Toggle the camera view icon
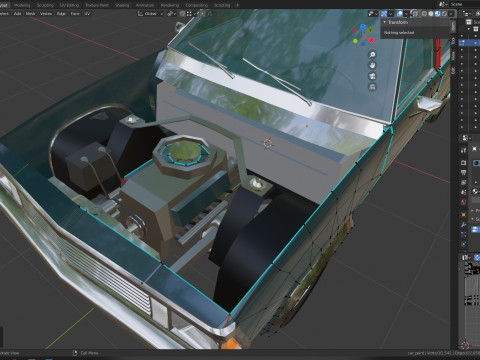This screenshot has width=480, height=360. pos(372,76)
